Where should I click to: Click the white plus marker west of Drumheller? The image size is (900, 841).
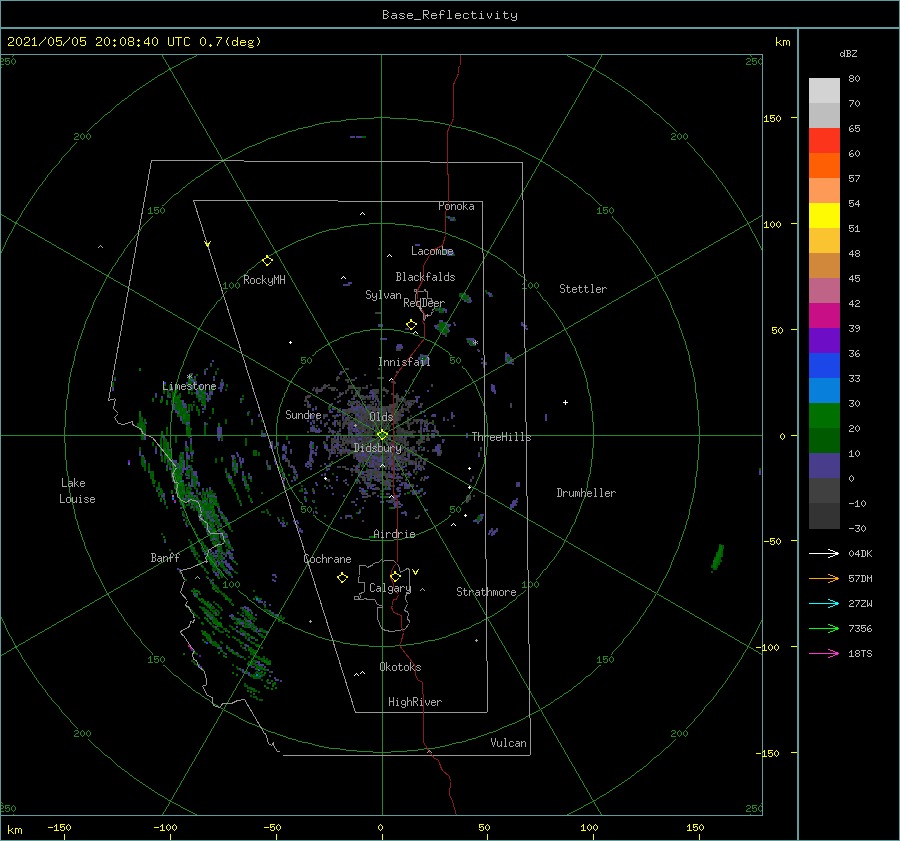pos(565,402)
